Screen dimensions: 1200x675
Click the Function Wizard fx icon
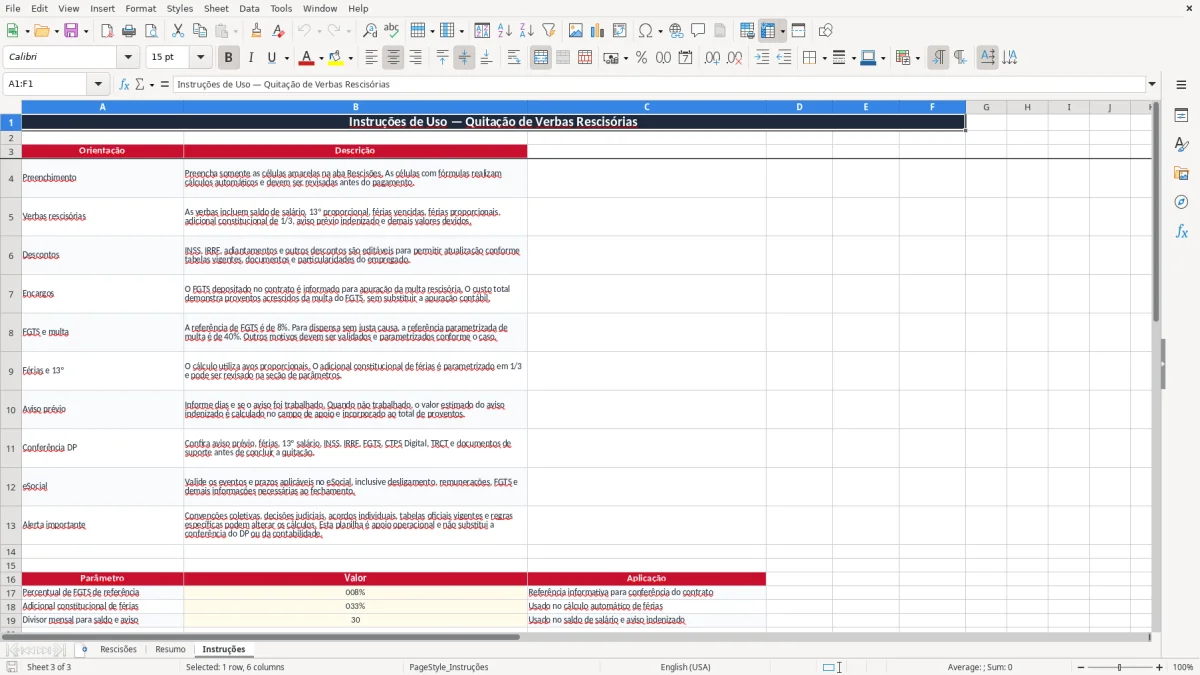[124, 84]
